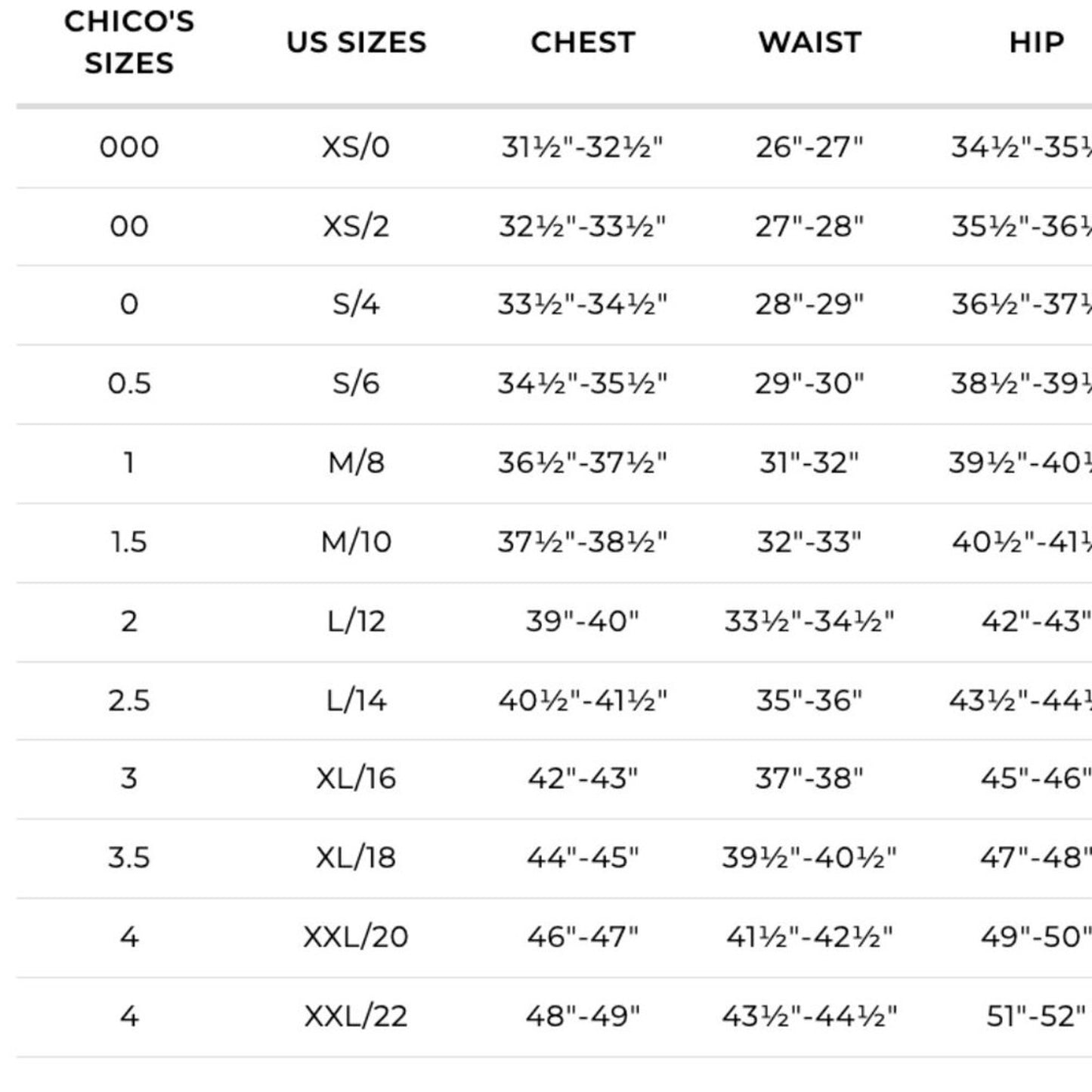1092x1092 pixels.
Task: Click the US SIZES column header
Action: [x=356, y=42]
